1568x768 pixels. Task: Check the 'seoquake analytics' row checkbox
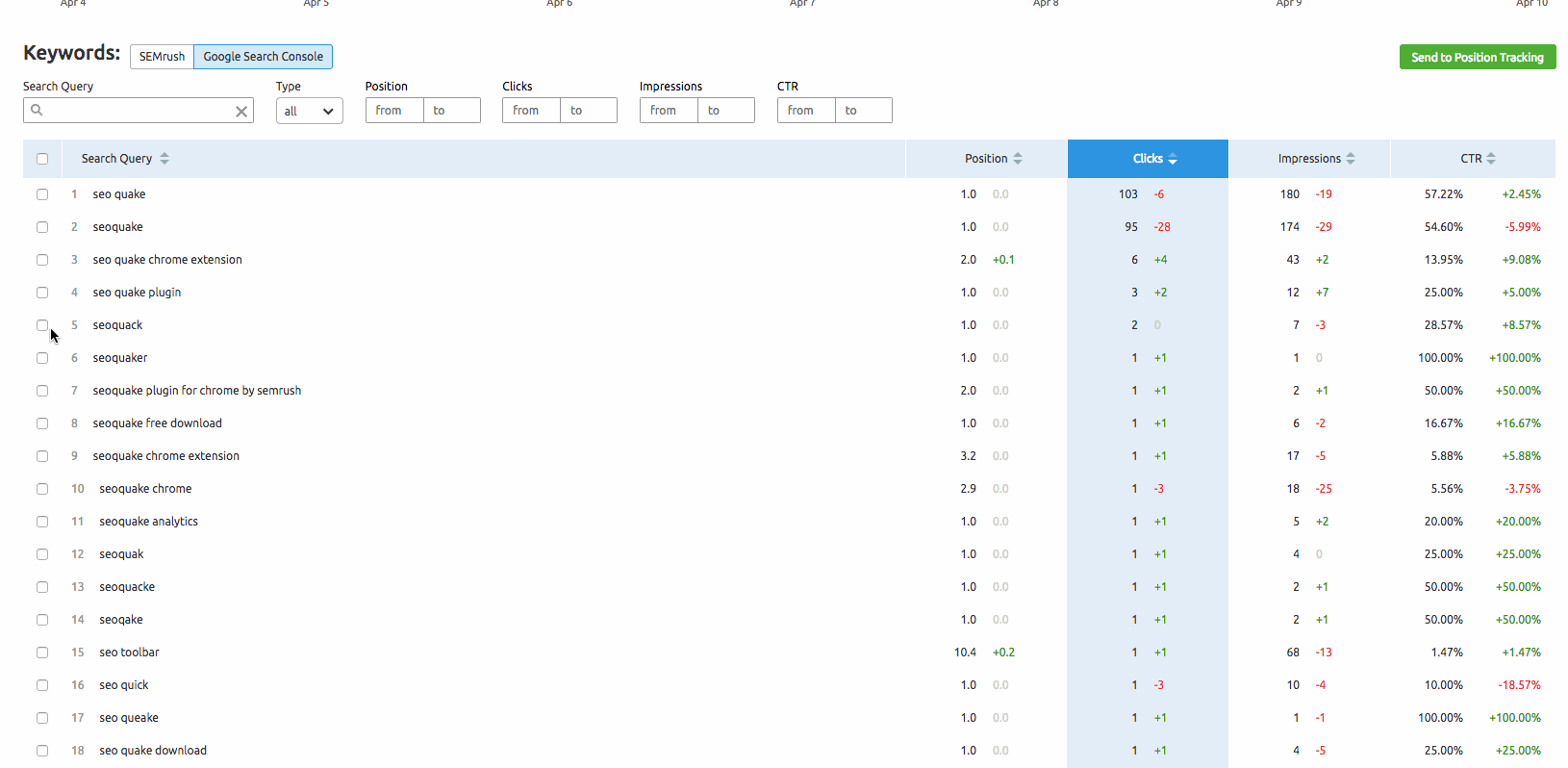click(42, 522)
